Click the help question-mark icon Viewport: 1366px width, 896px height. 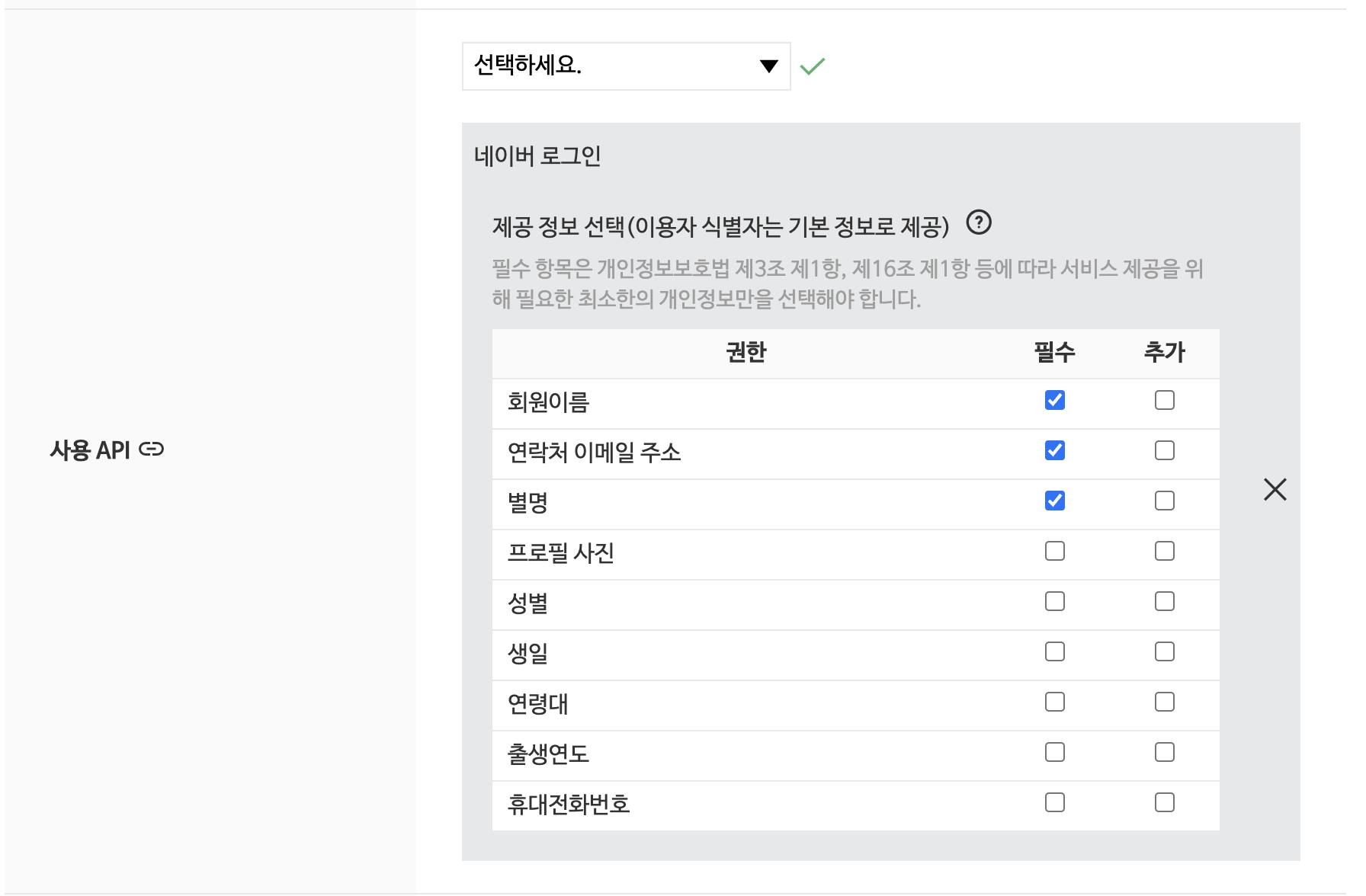(x=979, y=222)
